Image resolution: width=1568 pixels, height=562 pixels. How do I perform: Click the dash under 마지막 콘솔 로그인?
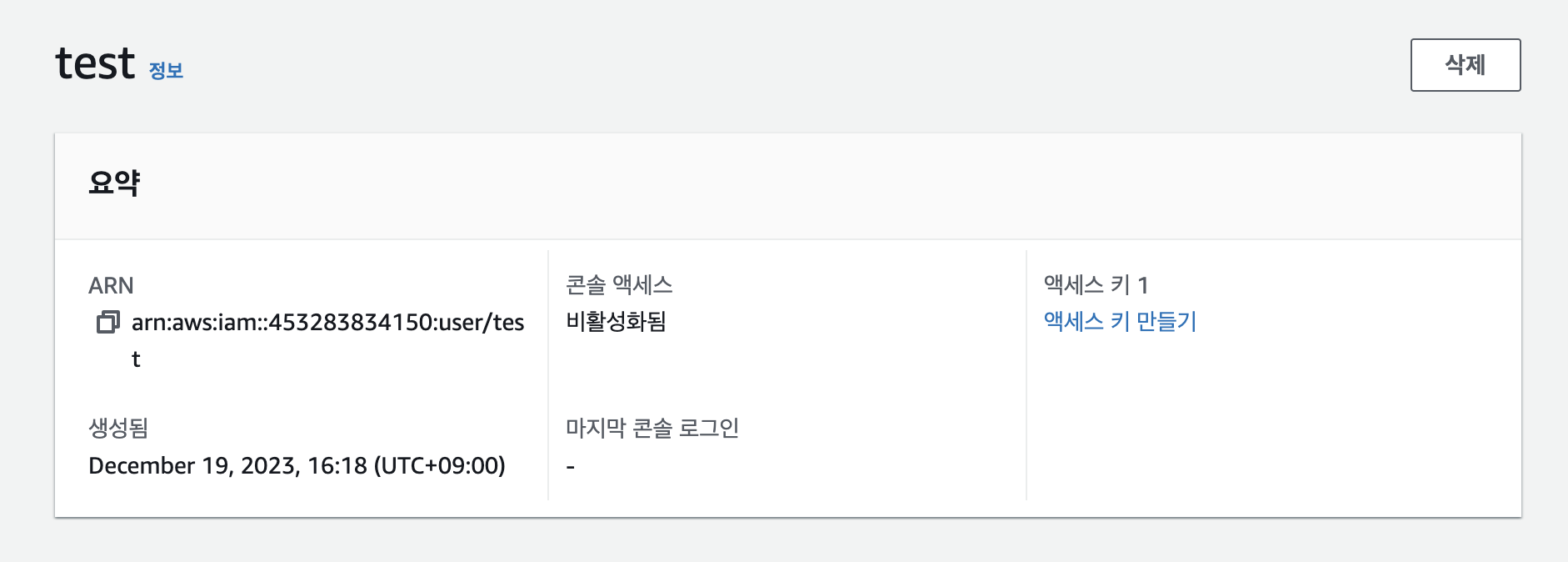[x=571, y=466]
